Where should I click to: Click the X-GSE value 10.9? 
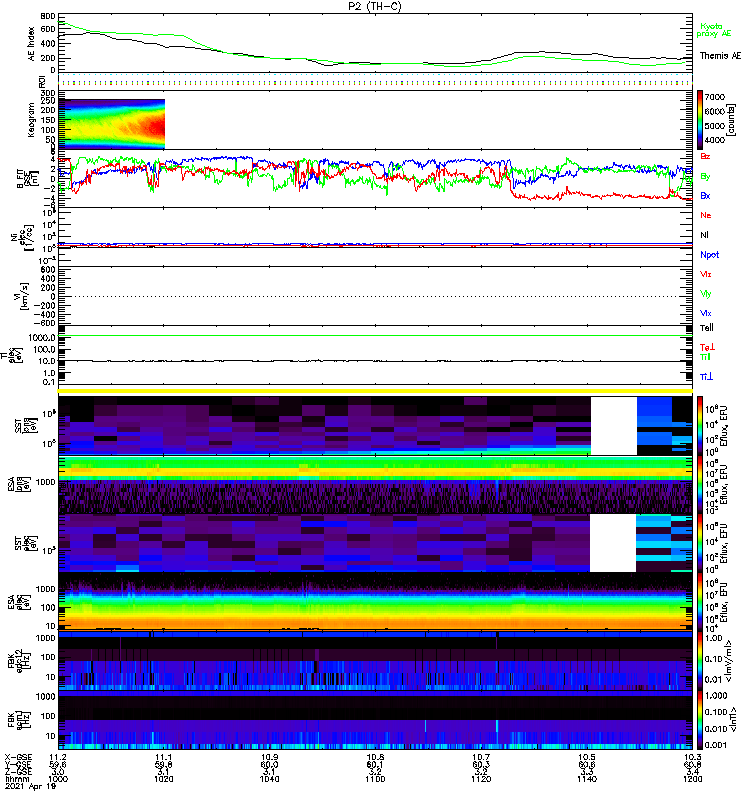(269, 757)
